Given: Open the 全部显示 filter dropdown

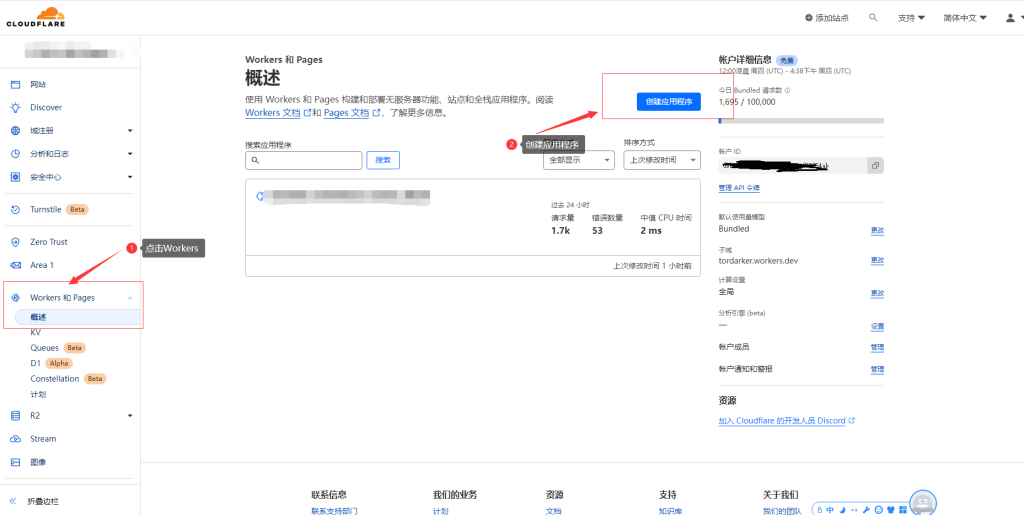Looking at the screenshot, I should tap(579, 160).
